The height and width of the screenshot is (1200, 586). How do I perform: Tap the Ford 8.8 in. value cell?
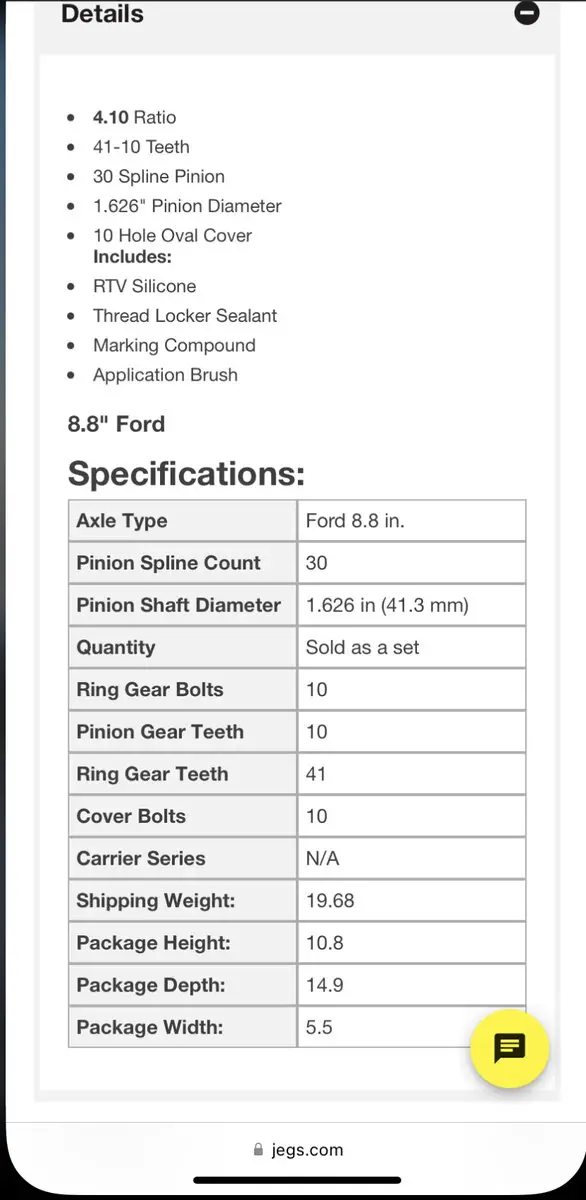click(x=412, y=521)
